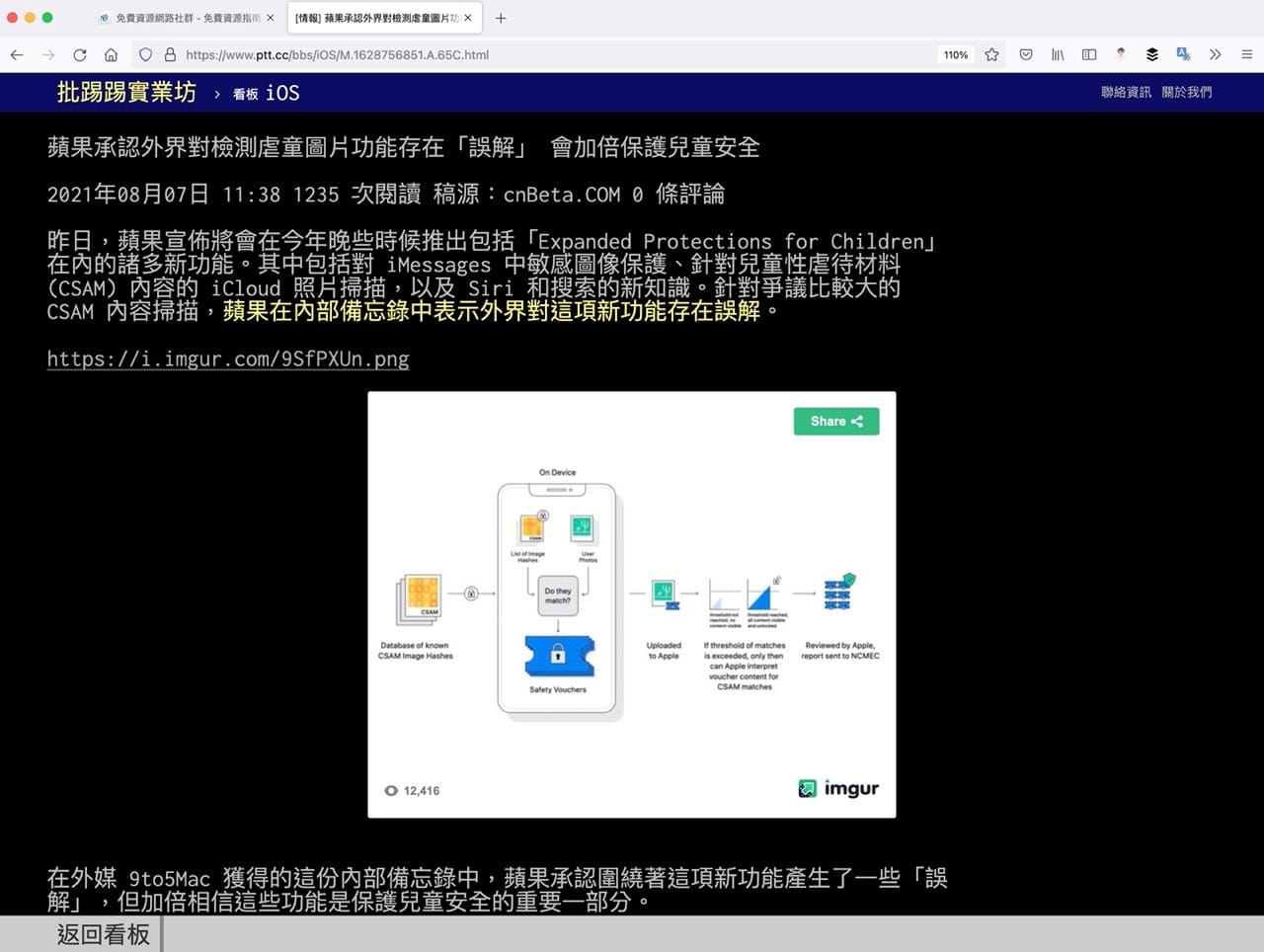The image size is (1264, 952).
Task: Click the imgur logo in the embed
Action: [838, 788]
